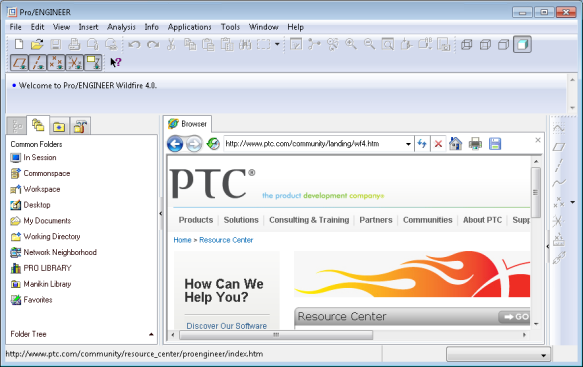Create a new file with New icon

[19, 44]
